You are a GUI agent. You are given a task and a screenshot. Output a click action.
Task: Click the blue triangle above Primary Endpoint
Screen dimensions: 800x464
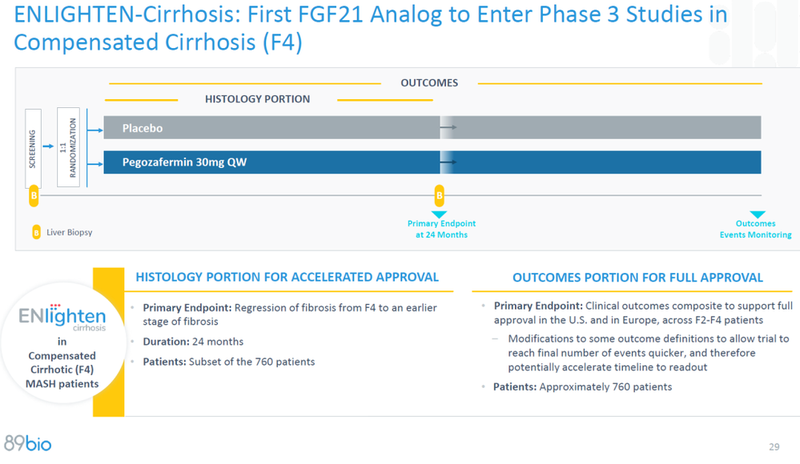[439, 214]
